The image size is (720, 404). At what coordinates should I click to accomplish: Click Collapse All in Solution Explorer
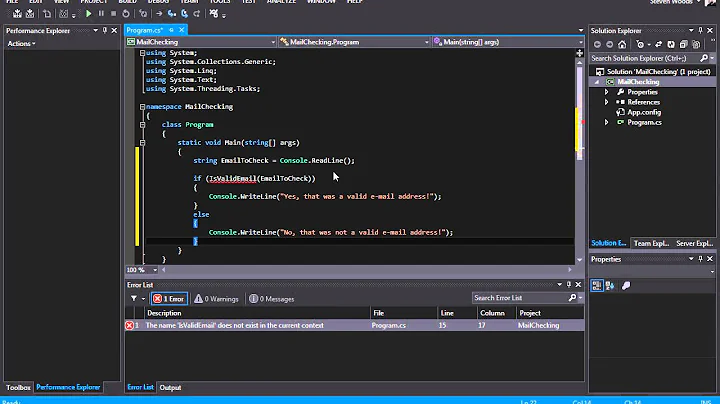(683, 45)
